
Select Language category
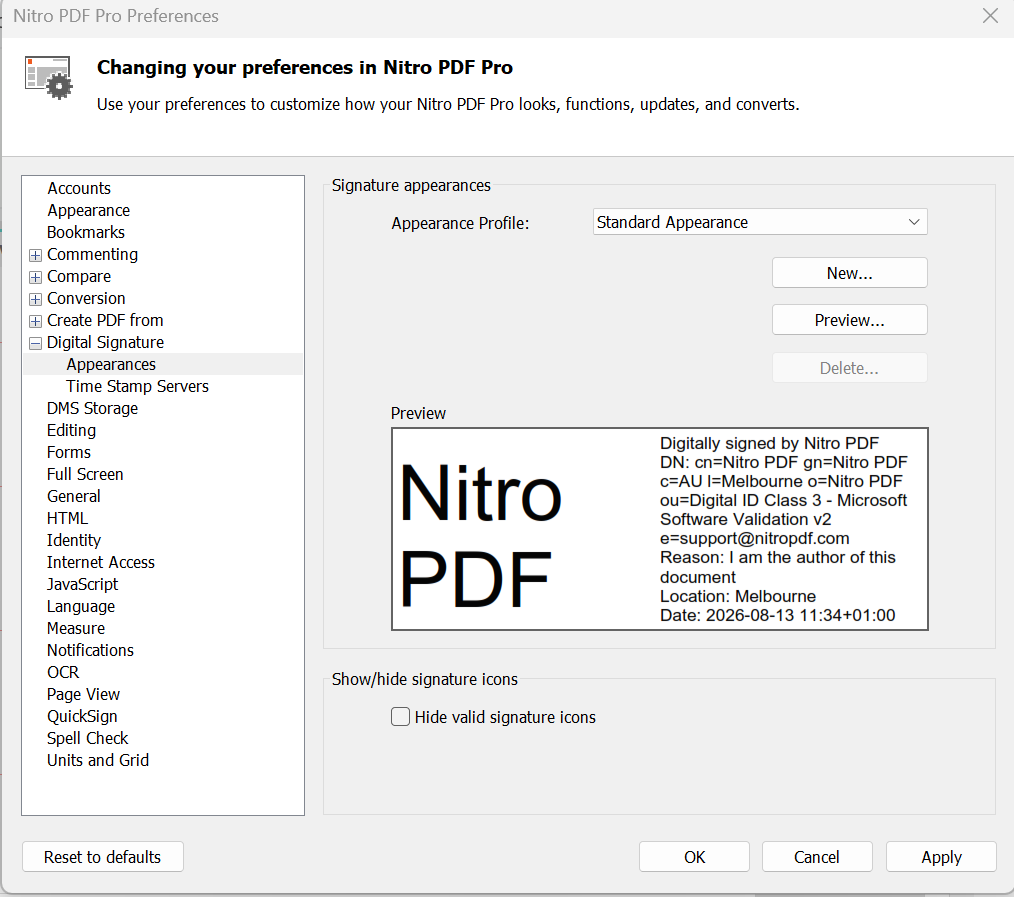point(81,606)
